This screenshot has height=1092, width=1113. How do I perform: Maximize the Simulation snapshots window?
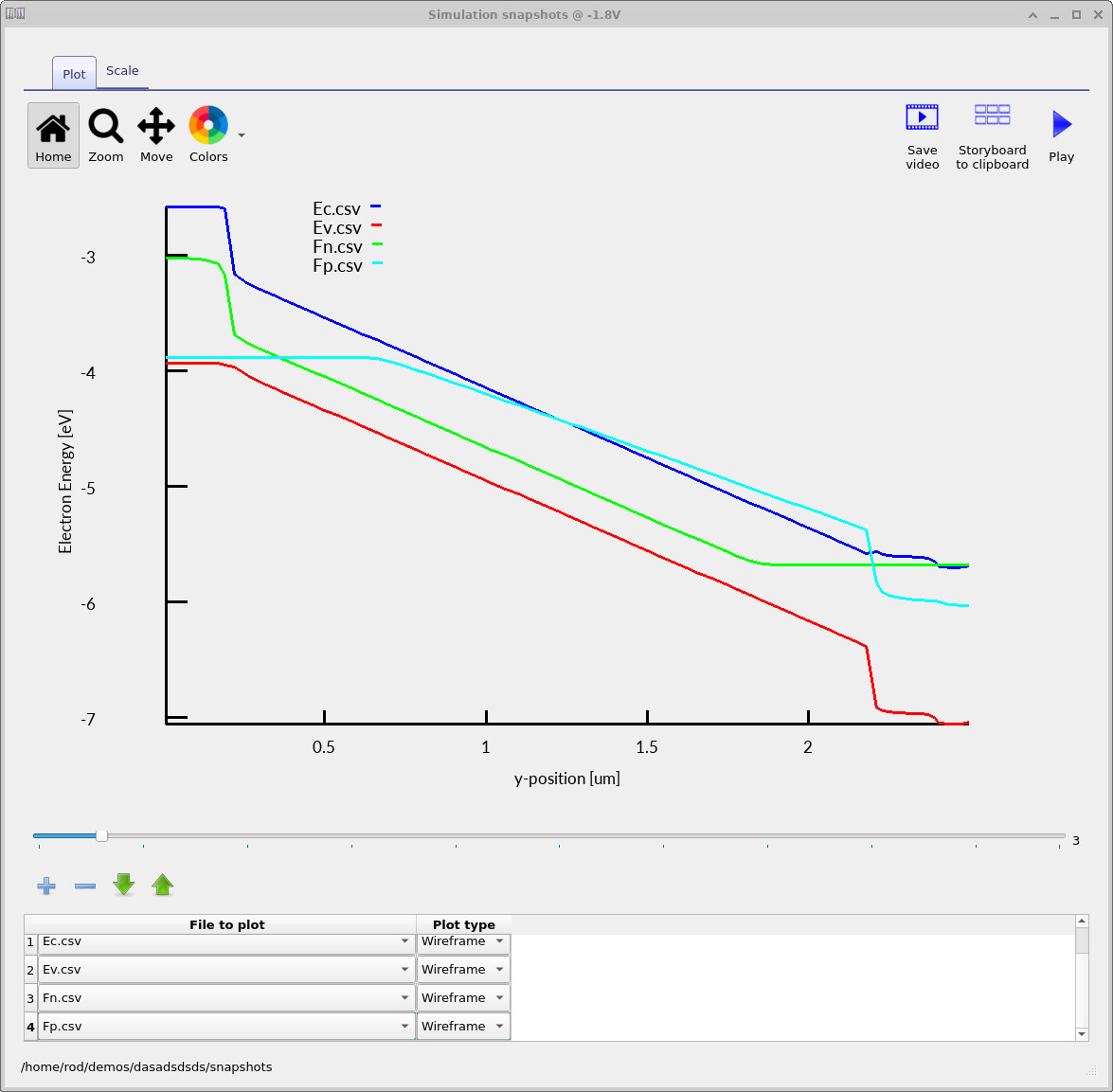1076,15
